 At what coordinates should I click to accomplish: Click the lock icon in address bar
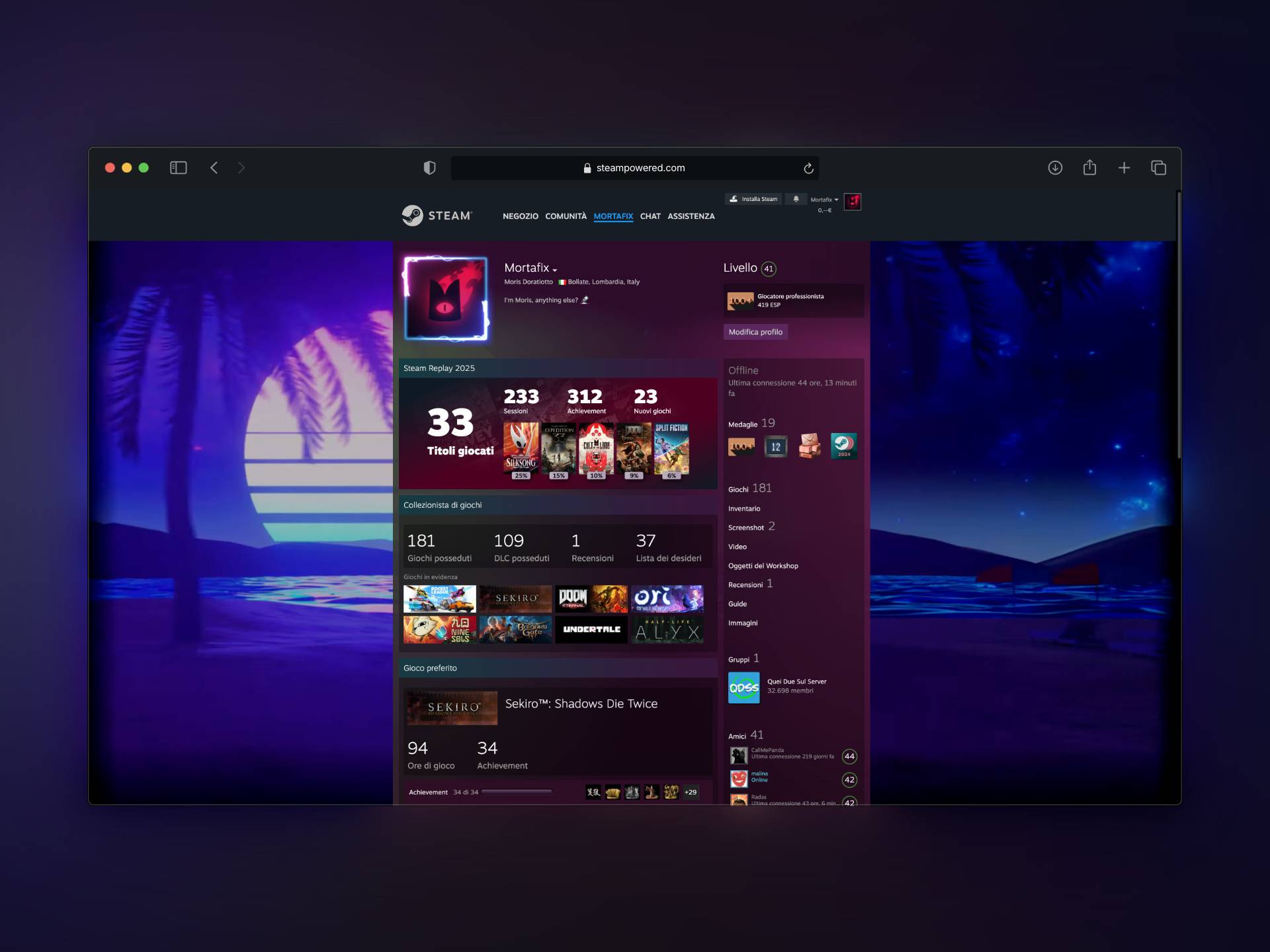pos(587,169)
